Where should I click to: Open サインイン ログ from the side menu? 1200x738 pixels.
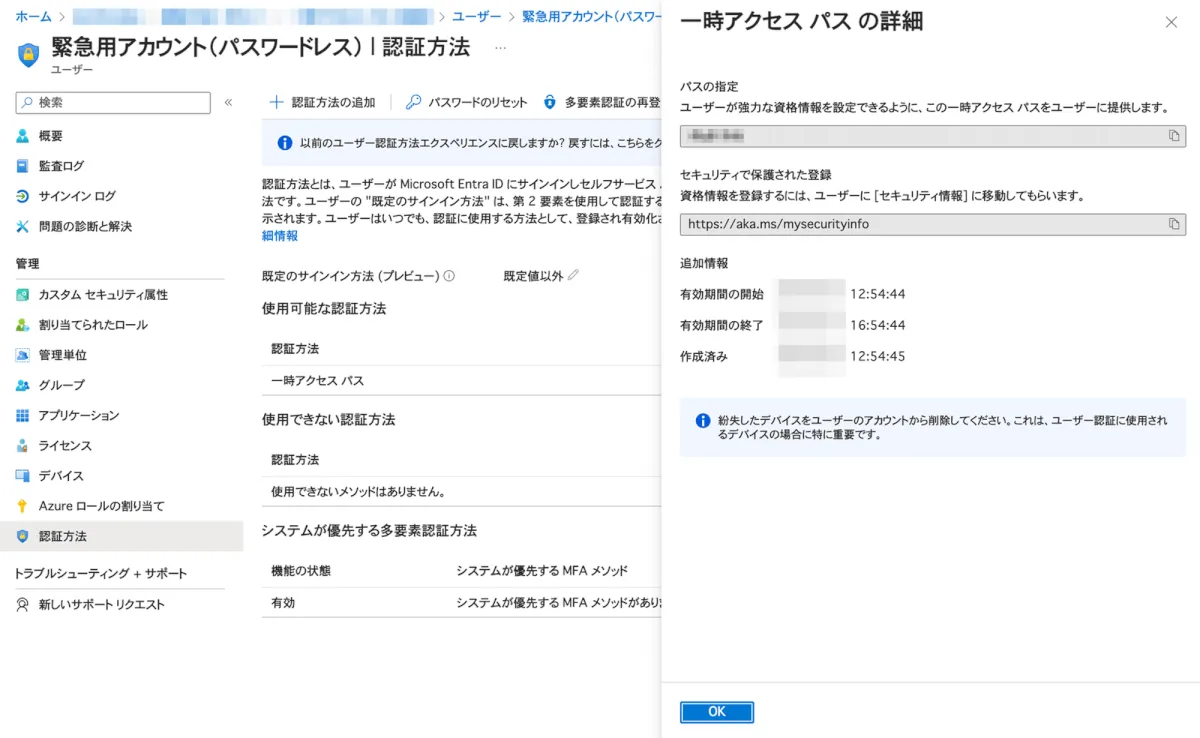click(77, 196)
